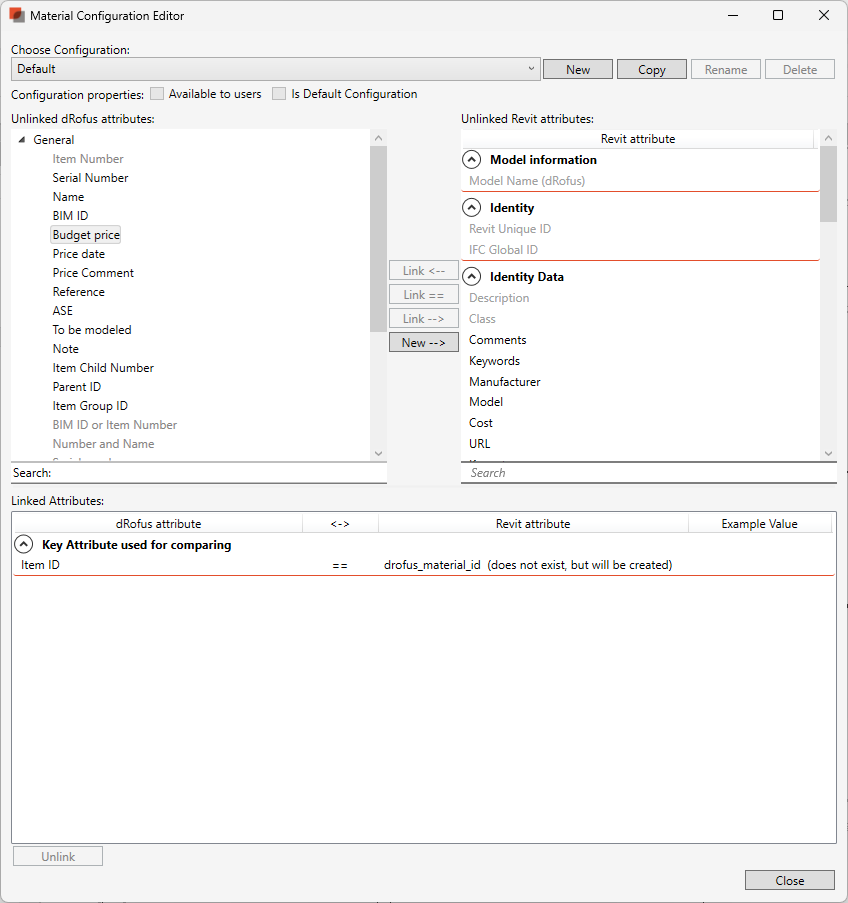This screenshot has height=903, width=848.
Task: Collapse the Model information group
Action: point(472,160)
